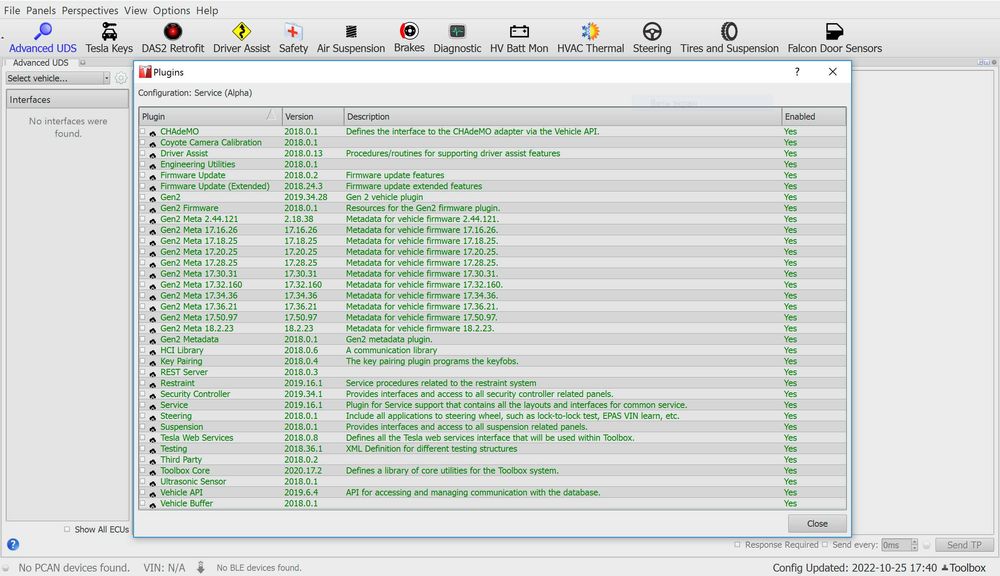Select the DAS2 Retrofit toolbar icon

pos(173,38)
